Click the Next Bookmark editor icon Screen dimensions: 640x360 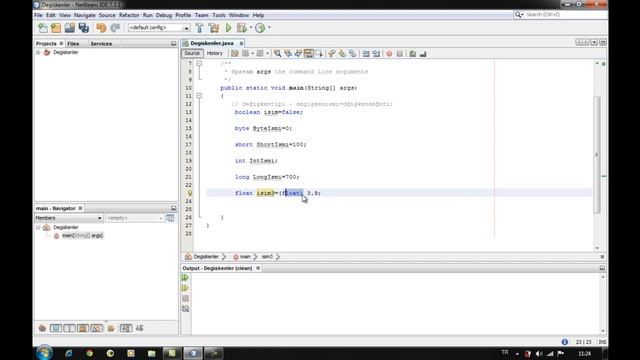coord(342,53)
